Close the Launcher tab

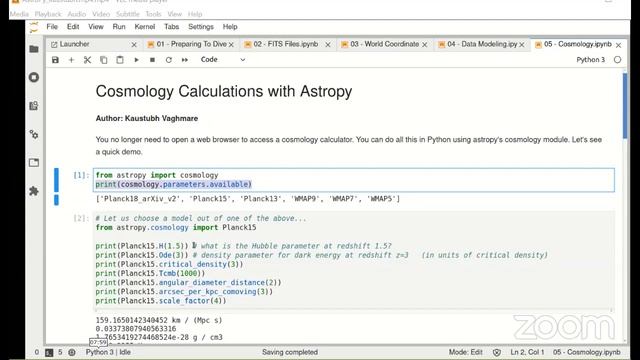134,45
